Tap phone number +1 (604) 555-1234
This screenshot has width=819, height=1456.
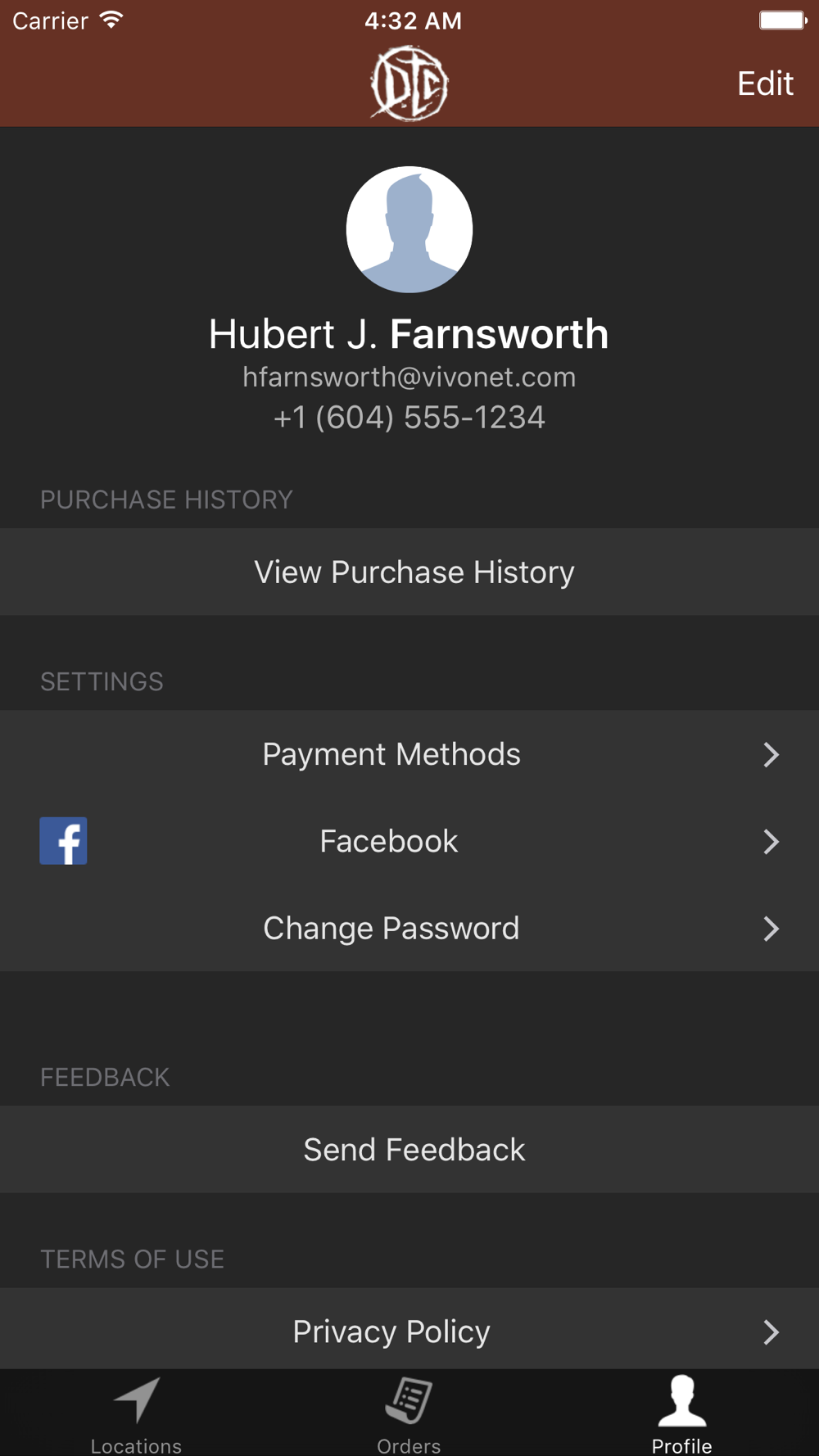click(x=409, y=418)
